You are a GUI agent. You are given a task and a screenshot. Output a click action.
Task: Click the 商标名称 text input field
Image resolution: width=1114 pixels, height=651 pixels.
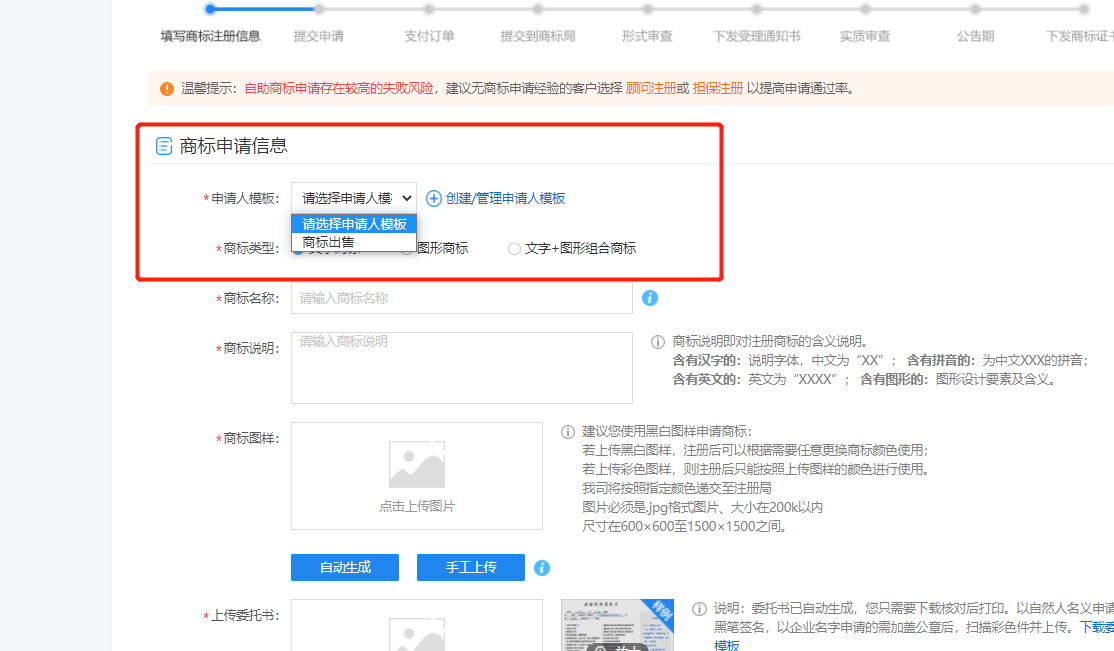(x=461, y=298)
